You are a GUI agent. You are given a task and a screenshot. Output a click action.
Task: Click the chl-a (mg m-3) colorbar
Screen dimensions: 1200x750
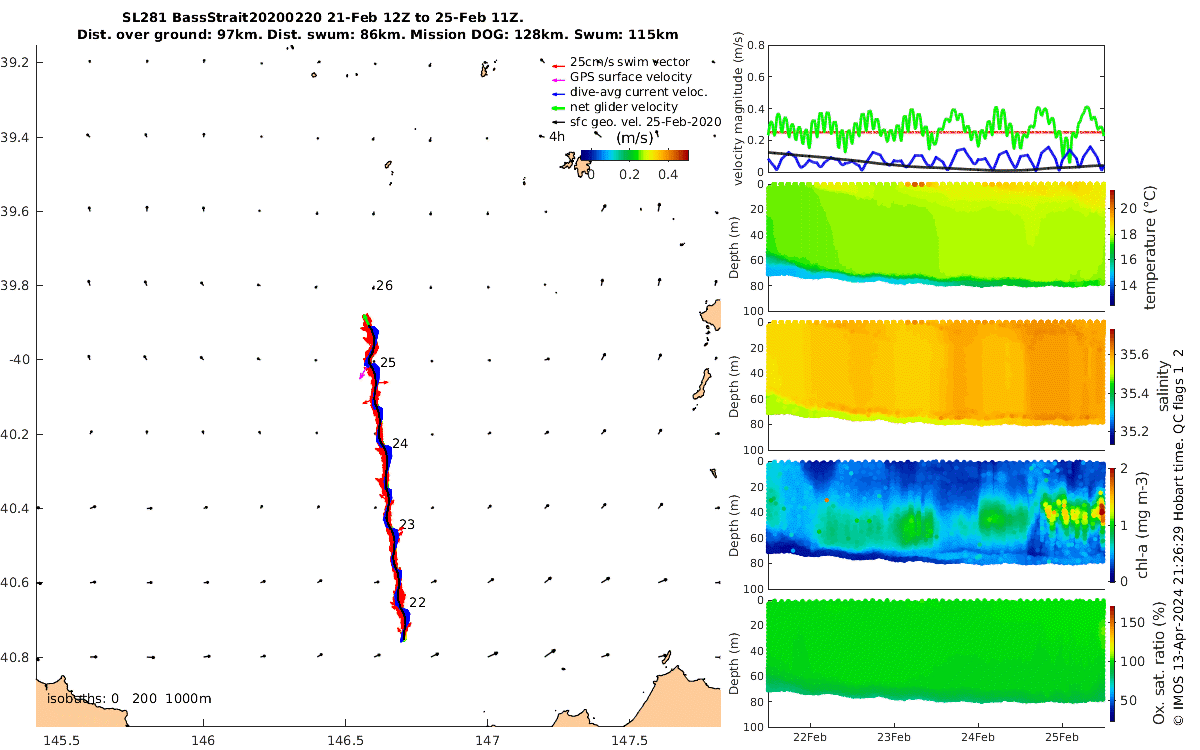coord(1113,524)
